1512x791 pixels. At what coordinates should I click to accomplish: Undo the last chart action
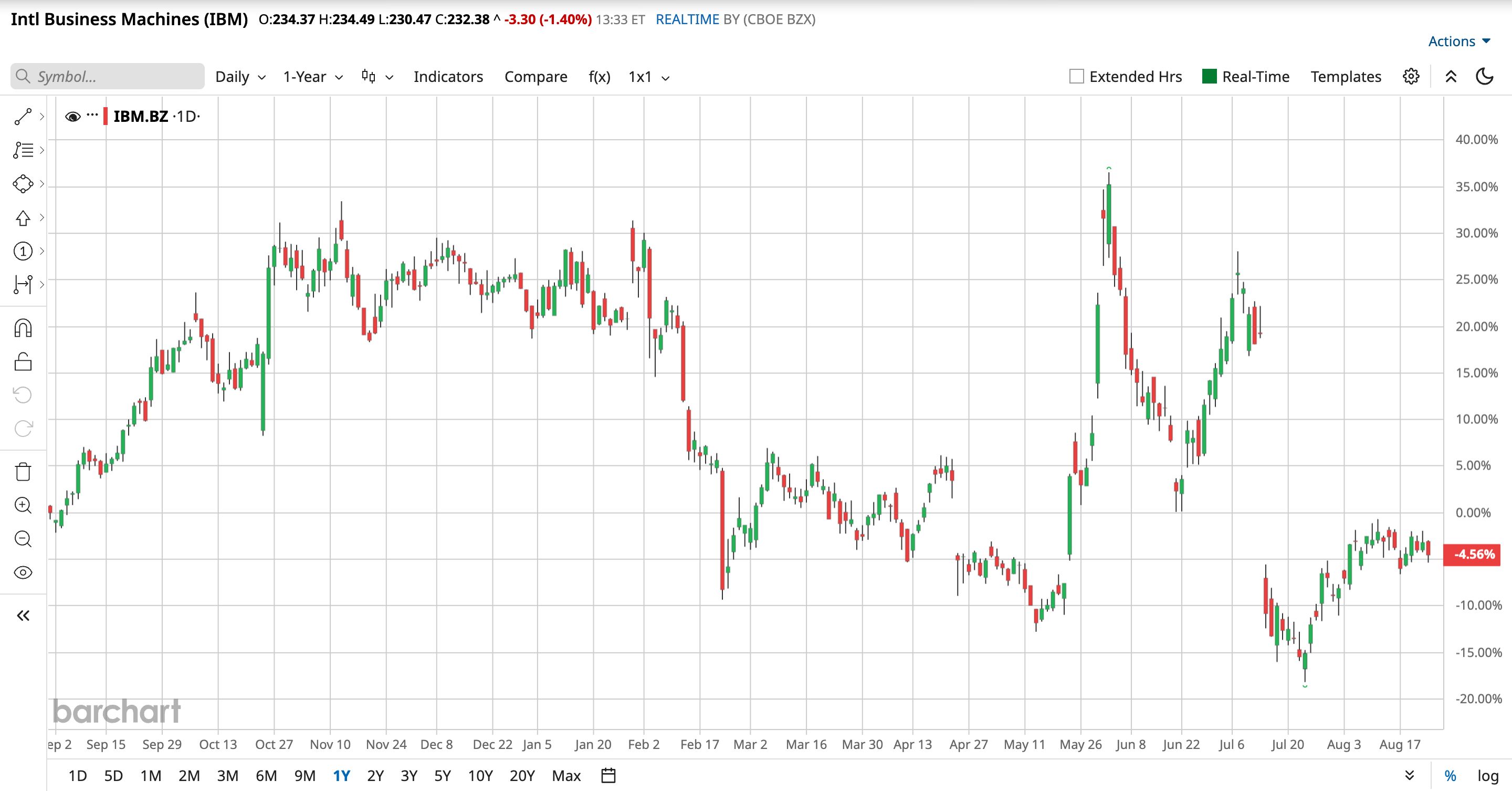[23, 395]
